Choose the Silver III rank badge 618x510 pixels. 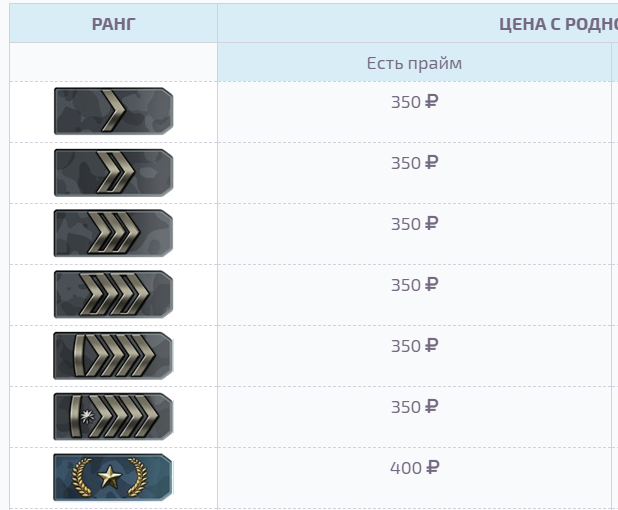click(114, 233)
